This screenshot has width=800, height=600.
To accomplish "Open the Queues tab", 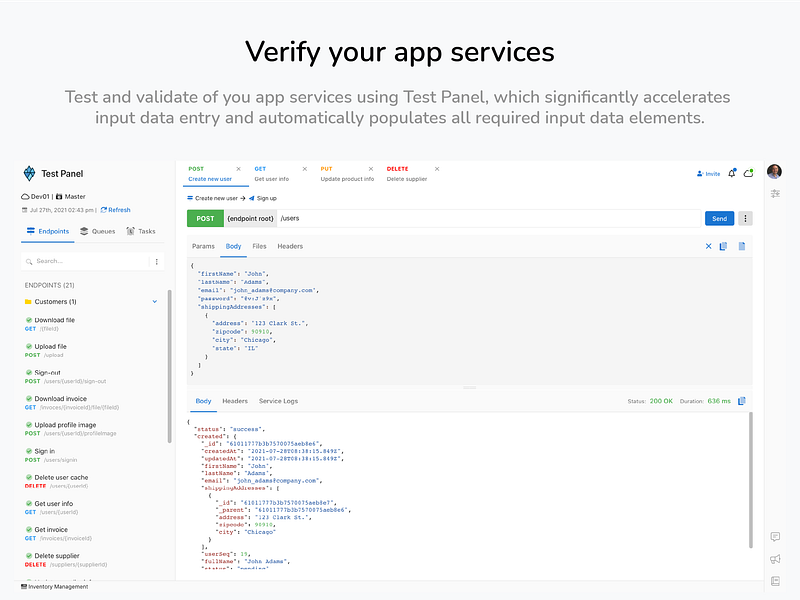I will point(97,232).
